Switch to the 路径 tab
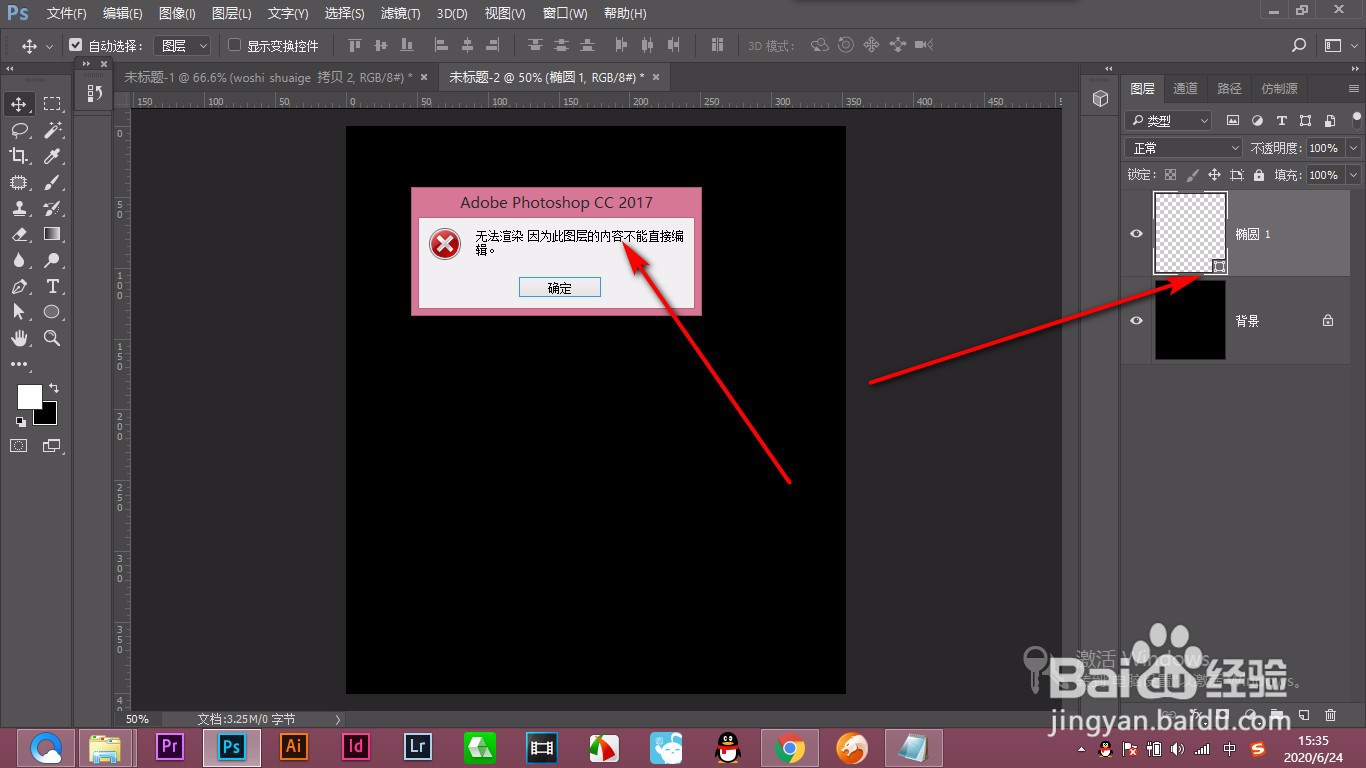1366x768 pixels. tap(1229, 88)
